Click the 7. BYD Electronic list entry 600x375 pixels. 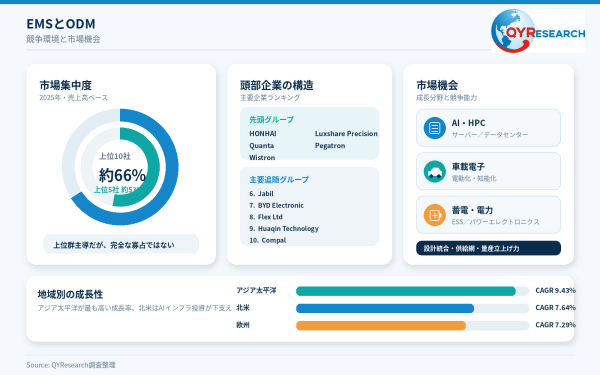(x=276, y=205)
